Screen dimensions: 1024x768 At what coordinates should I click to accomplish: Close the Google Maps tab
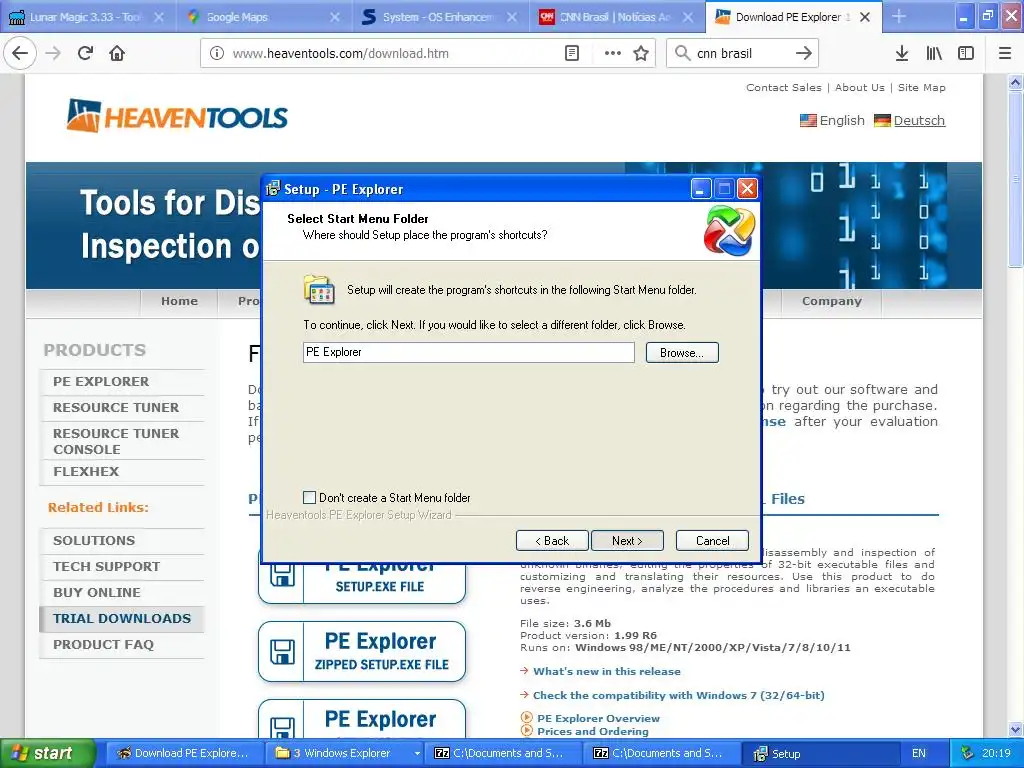335,17
